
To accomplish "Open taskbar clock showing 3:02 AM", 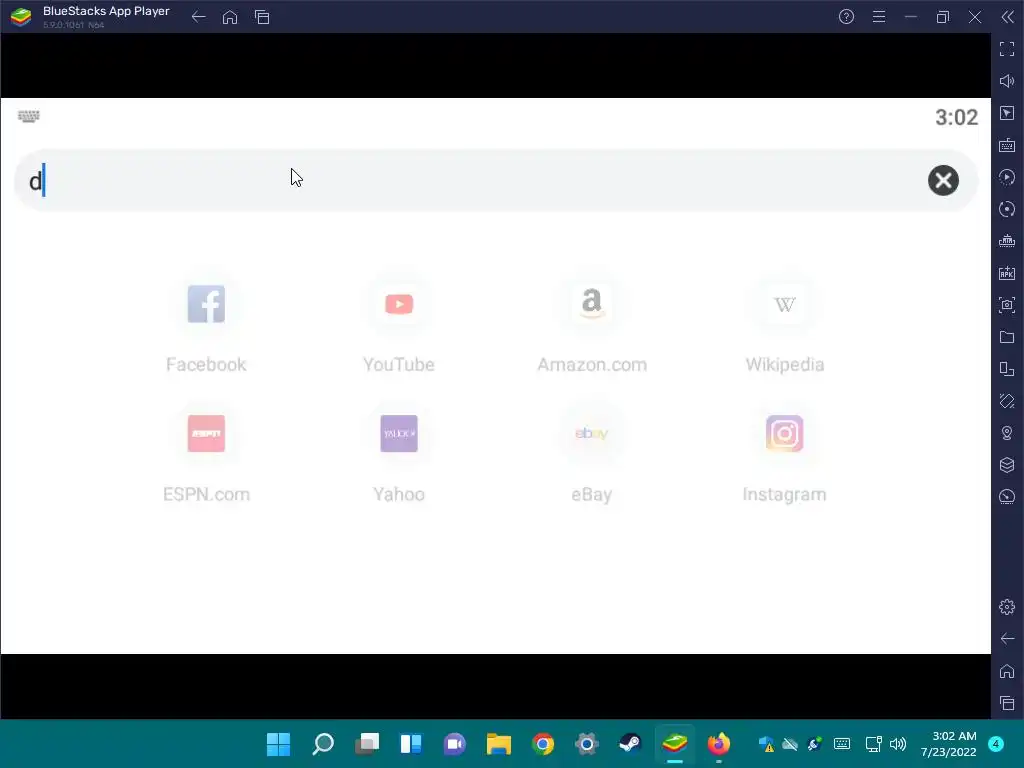I will 949,744.
